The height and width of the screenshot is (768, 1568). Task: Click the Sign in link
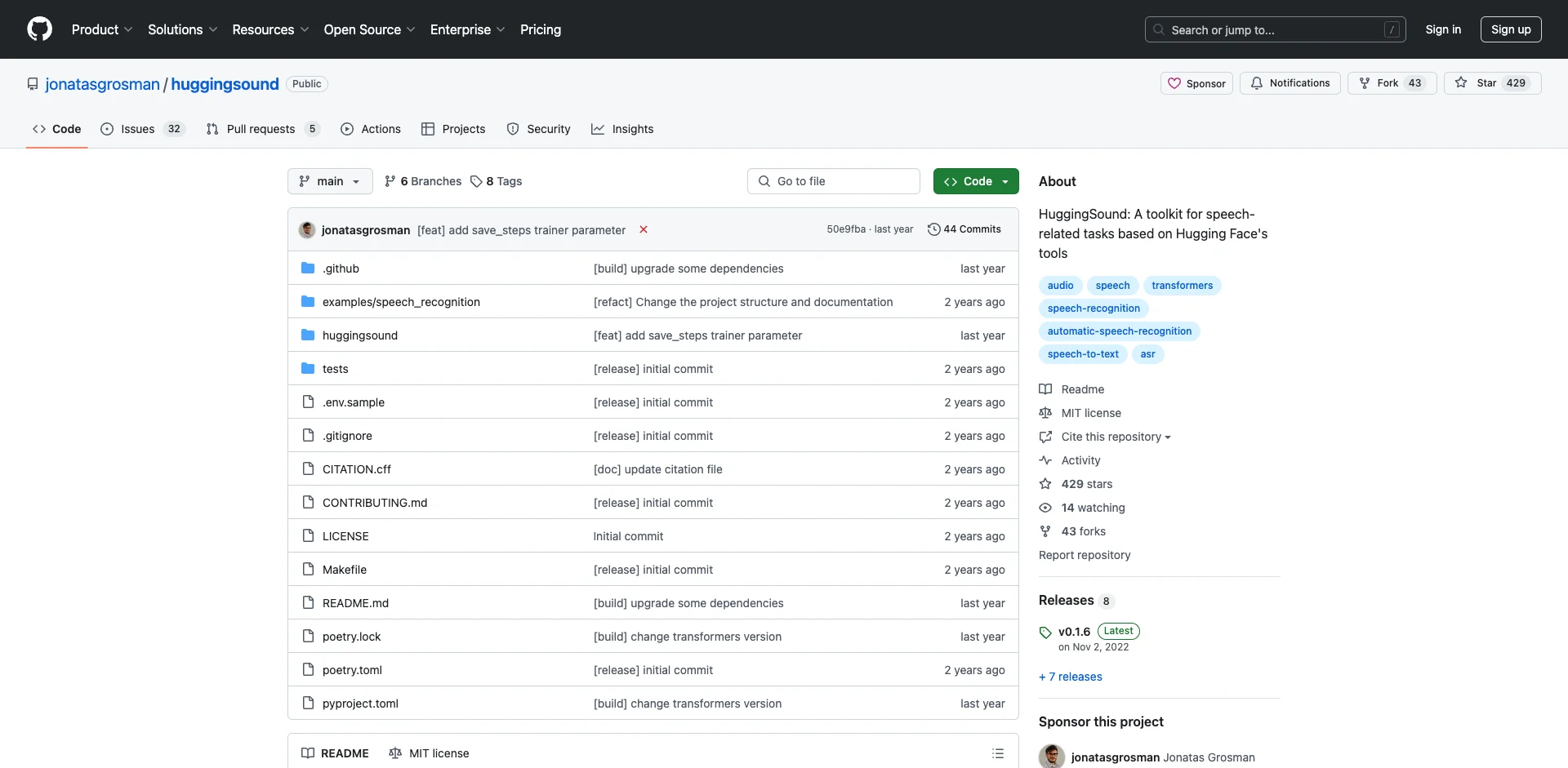pyautogui.click(x=1443, y=29)
